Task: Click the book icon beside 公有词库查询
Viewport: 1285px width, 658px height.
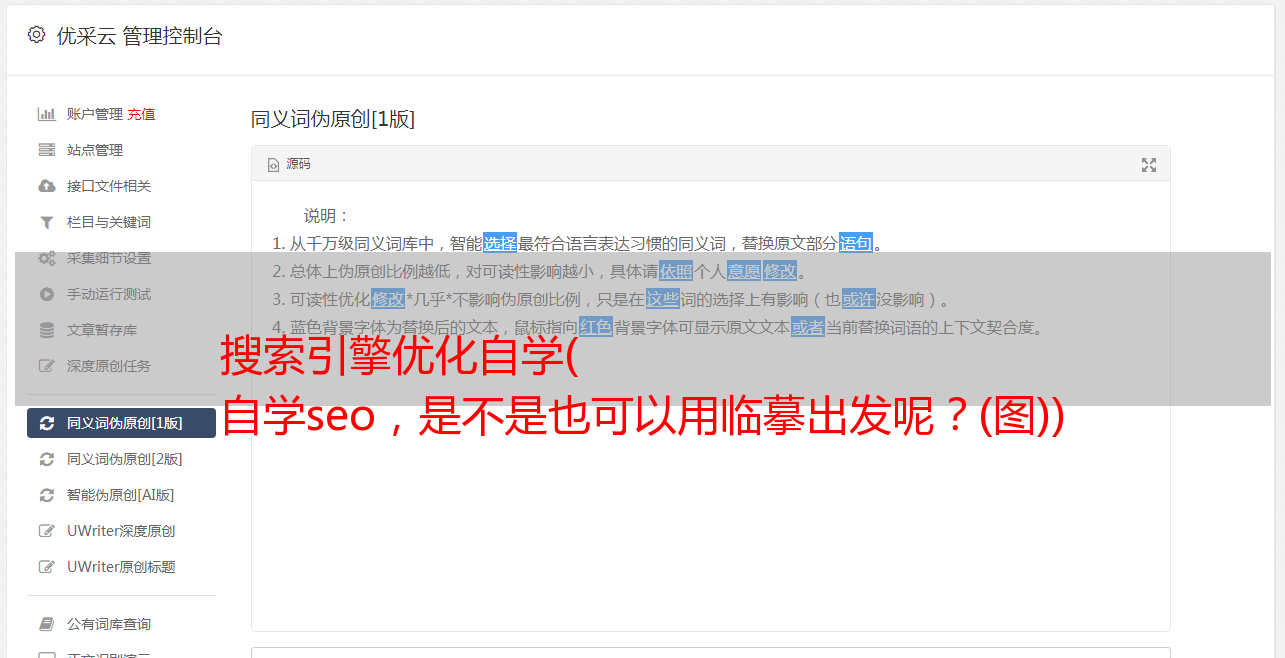Action: click(46, 624)
